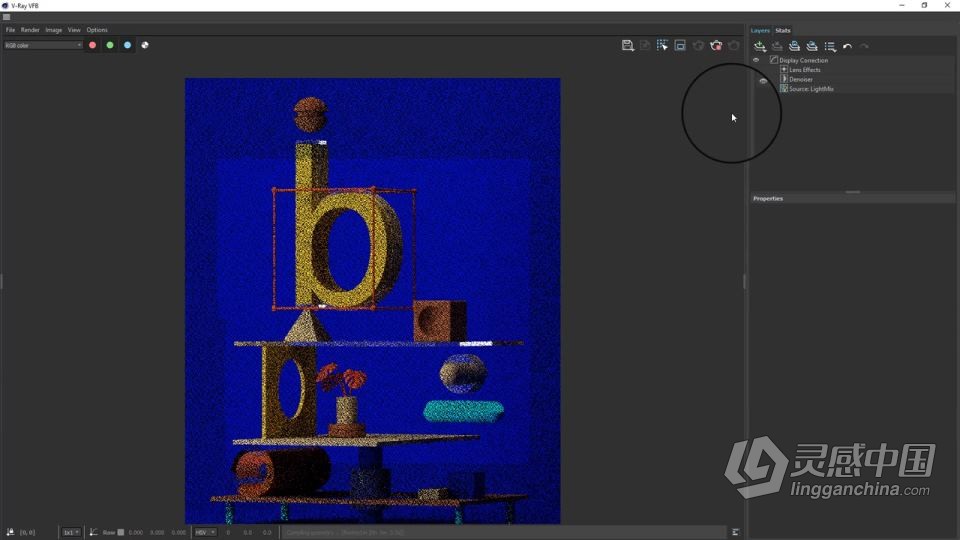Screen dimensions: 960x540
Task: Select the Display Correction layer
Action: coord(803,61)
